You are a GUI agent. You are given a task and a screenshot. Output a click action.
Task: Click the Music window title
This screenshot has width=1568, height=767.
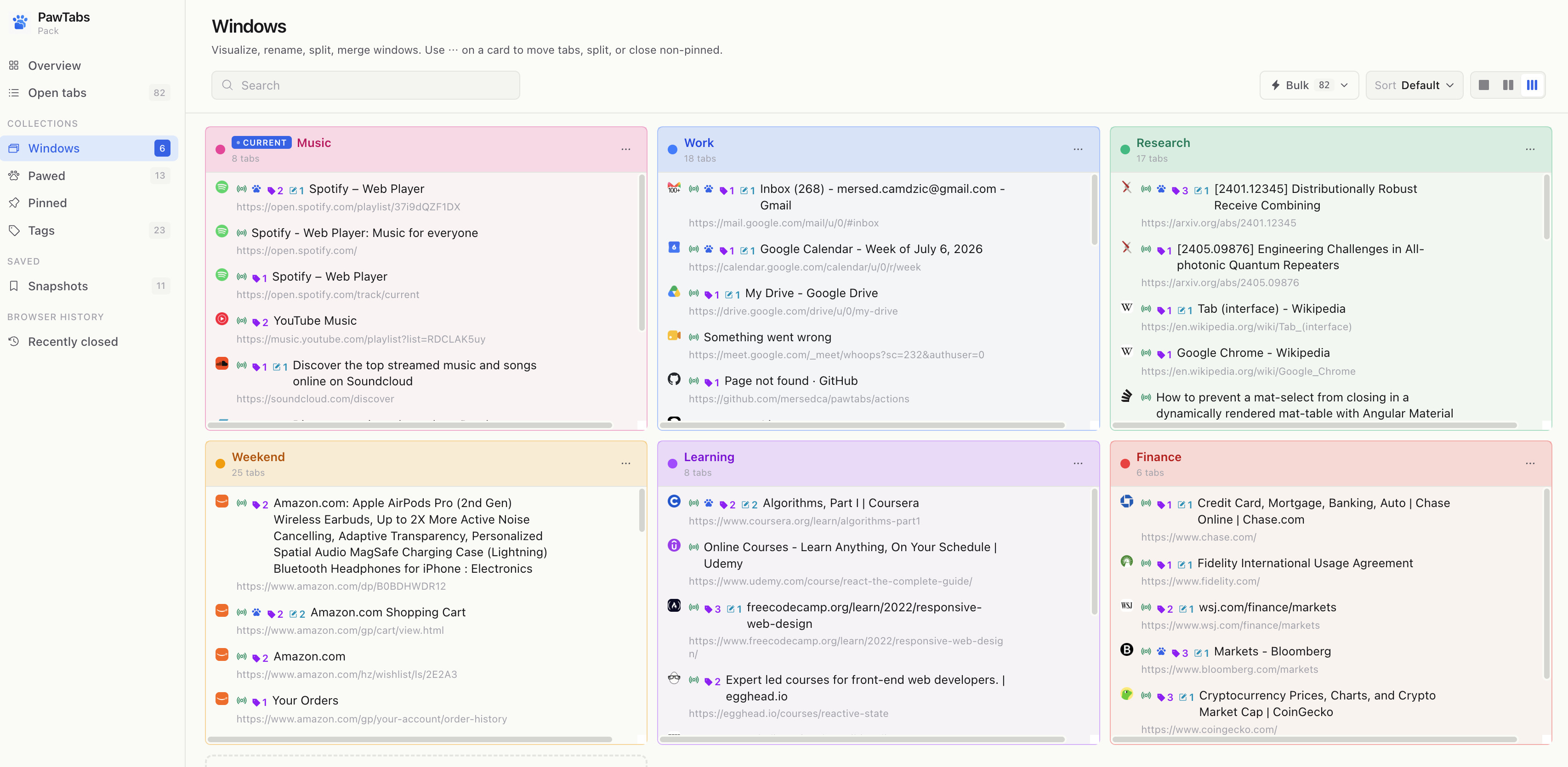[x=314, y=142]
